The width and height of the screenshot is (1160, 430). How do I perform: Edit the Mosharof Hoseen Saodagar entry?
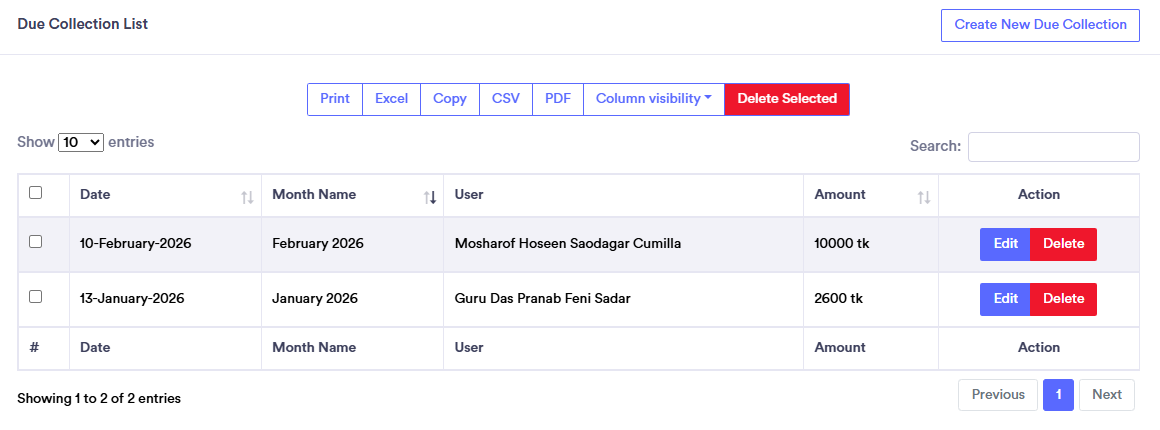[1005, 244]
